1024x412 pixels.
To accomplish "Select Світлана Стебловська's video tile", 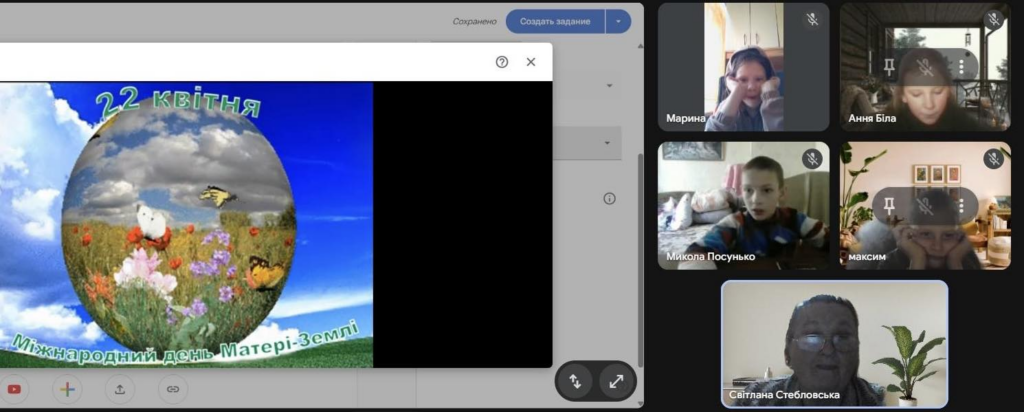I will (834, 343).
